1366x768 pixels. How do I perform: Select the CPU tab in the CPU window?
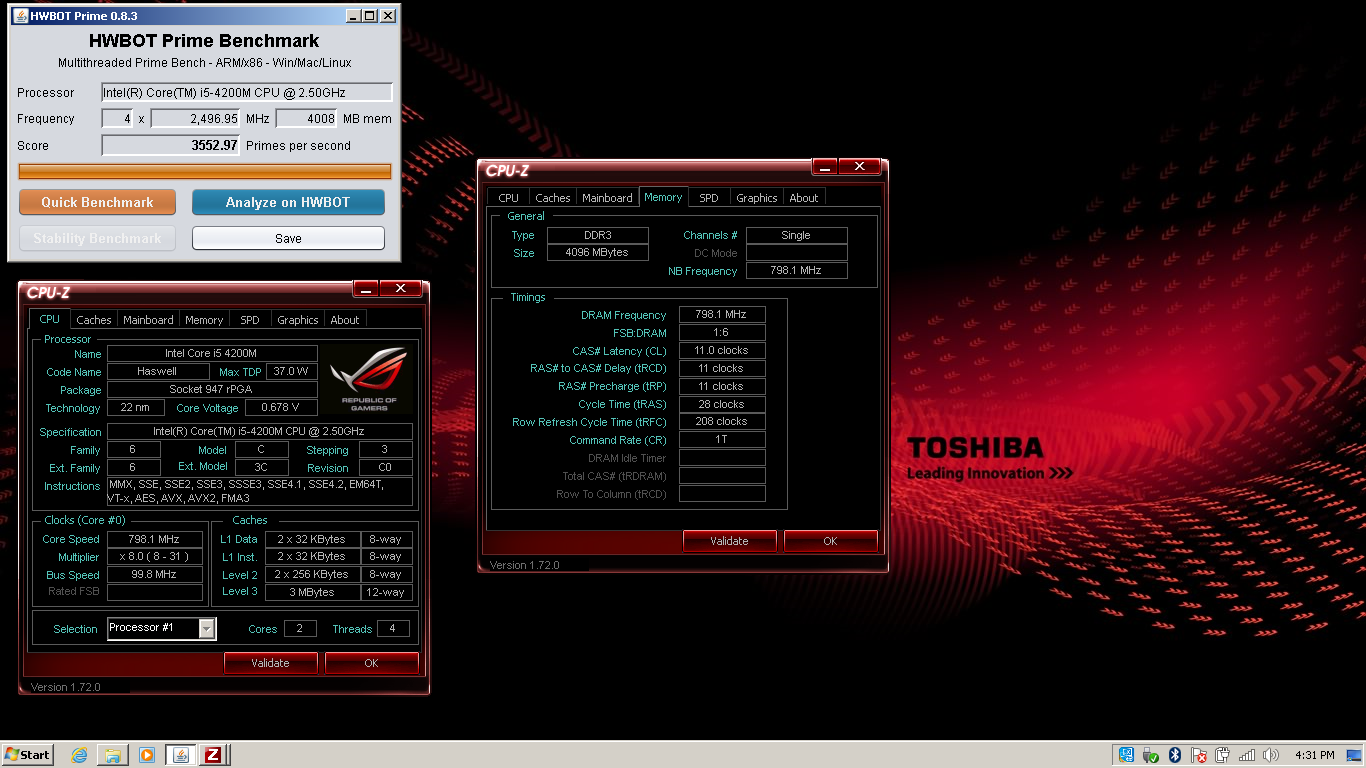coord(50,319)
